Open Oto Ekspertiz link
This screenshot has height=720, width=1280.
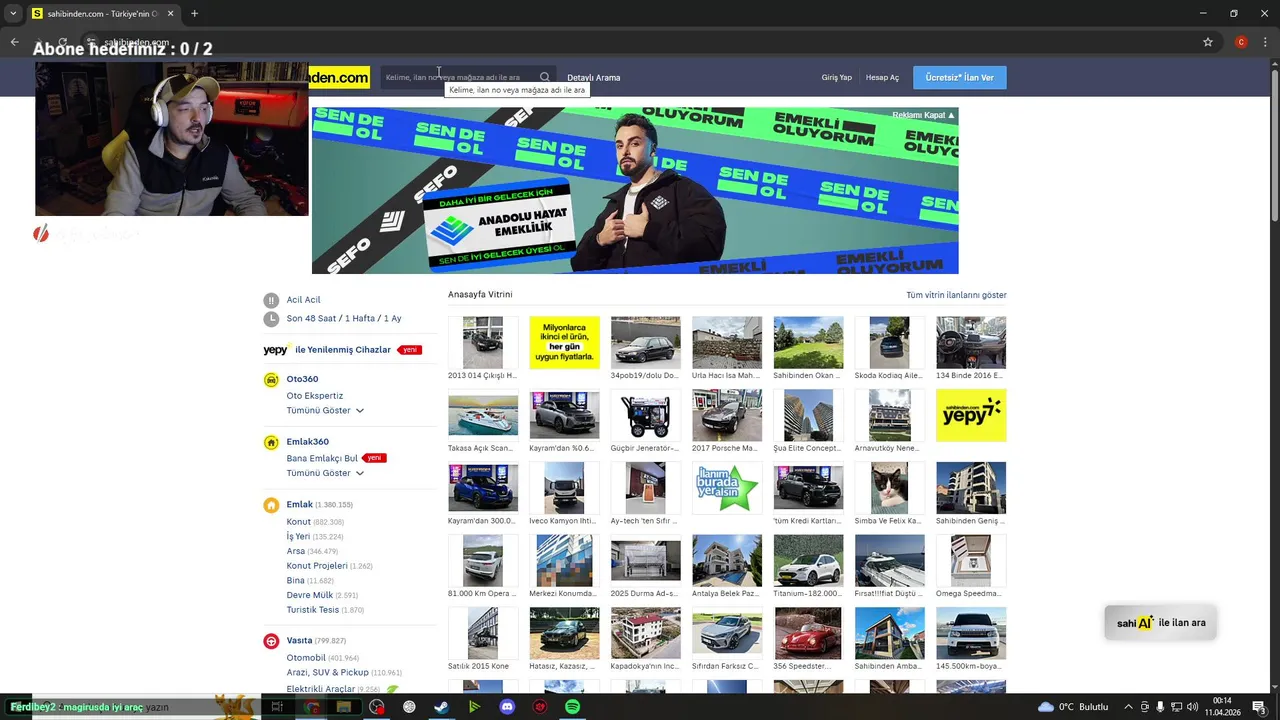click(315, 396)
